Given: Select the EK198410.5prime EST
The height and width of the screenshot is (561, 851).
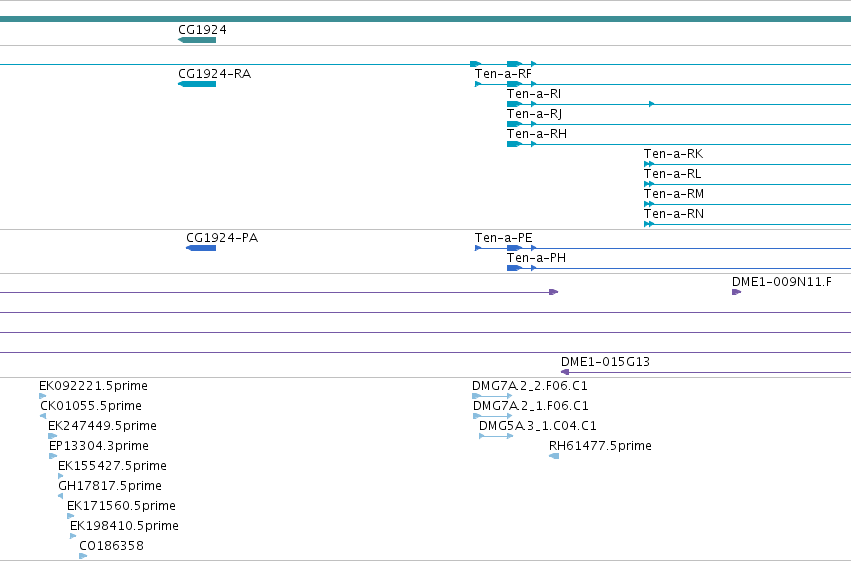Looking at the screenshot, I should pyautogui.click(x=124, y=526).
